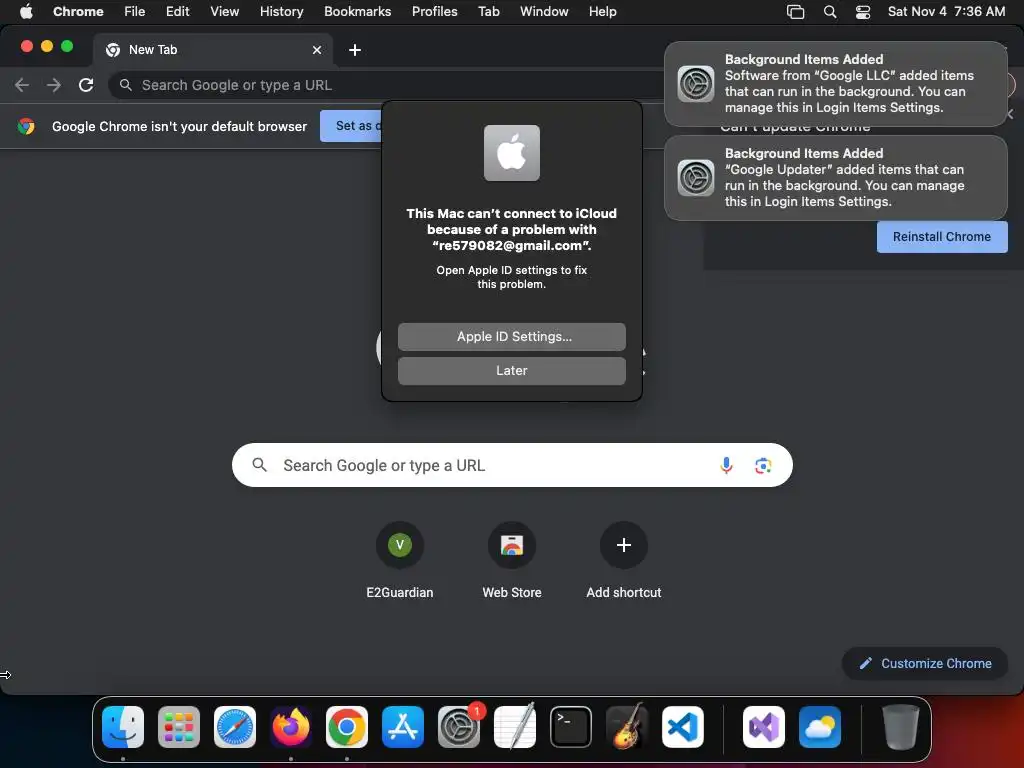This screenshot has height=768, width=1024.
Task: Click Reinstall Chrome button
Action: (x=942, y=237)
